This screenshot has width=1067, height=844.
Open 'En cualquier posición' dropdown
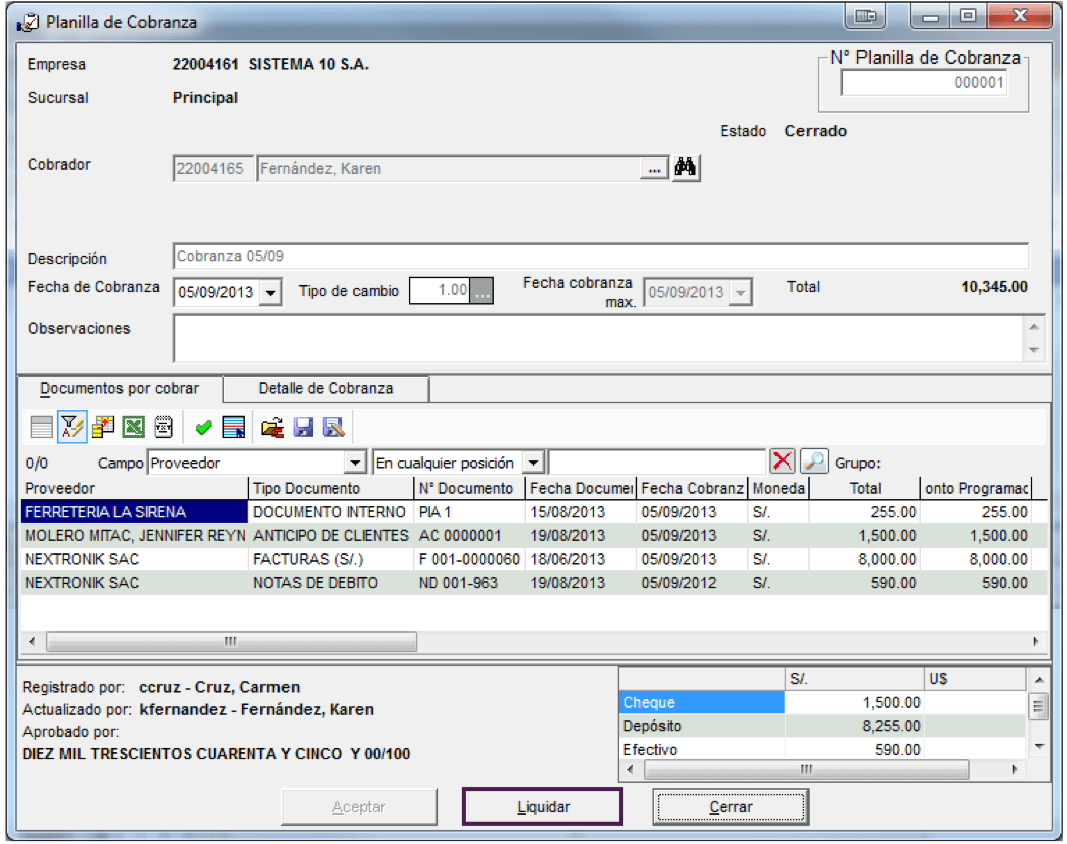click(534, 463)
